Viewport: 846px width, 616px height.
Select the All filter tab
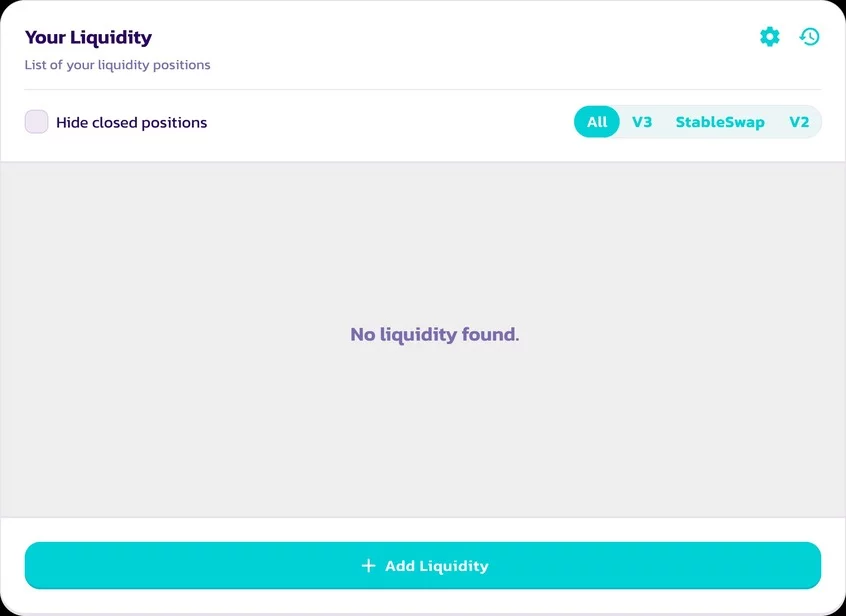tap(597, 122)
